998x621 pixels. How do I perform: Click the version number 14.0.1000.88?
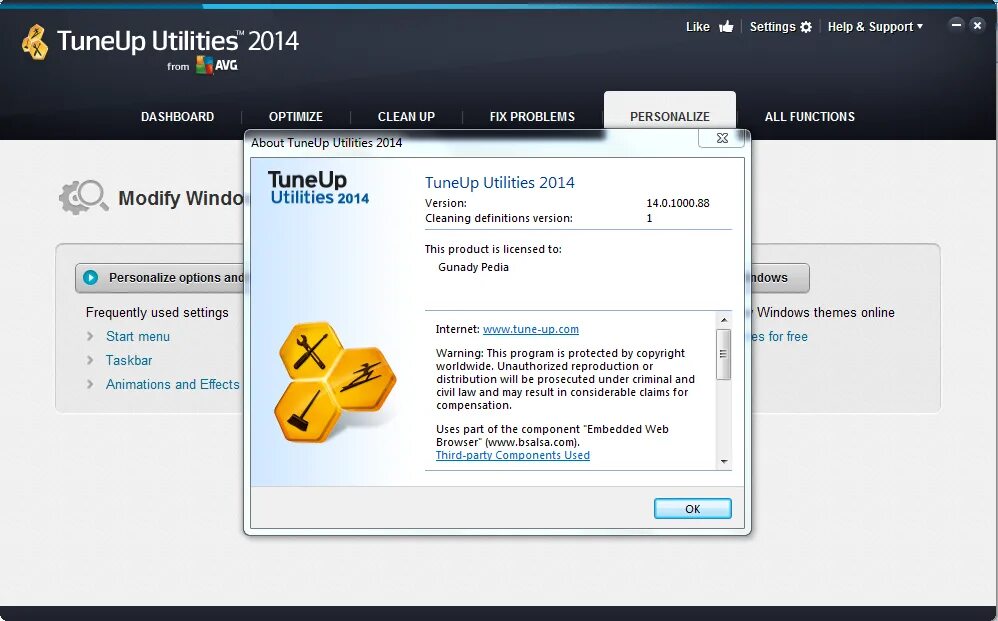pos(678,203)
